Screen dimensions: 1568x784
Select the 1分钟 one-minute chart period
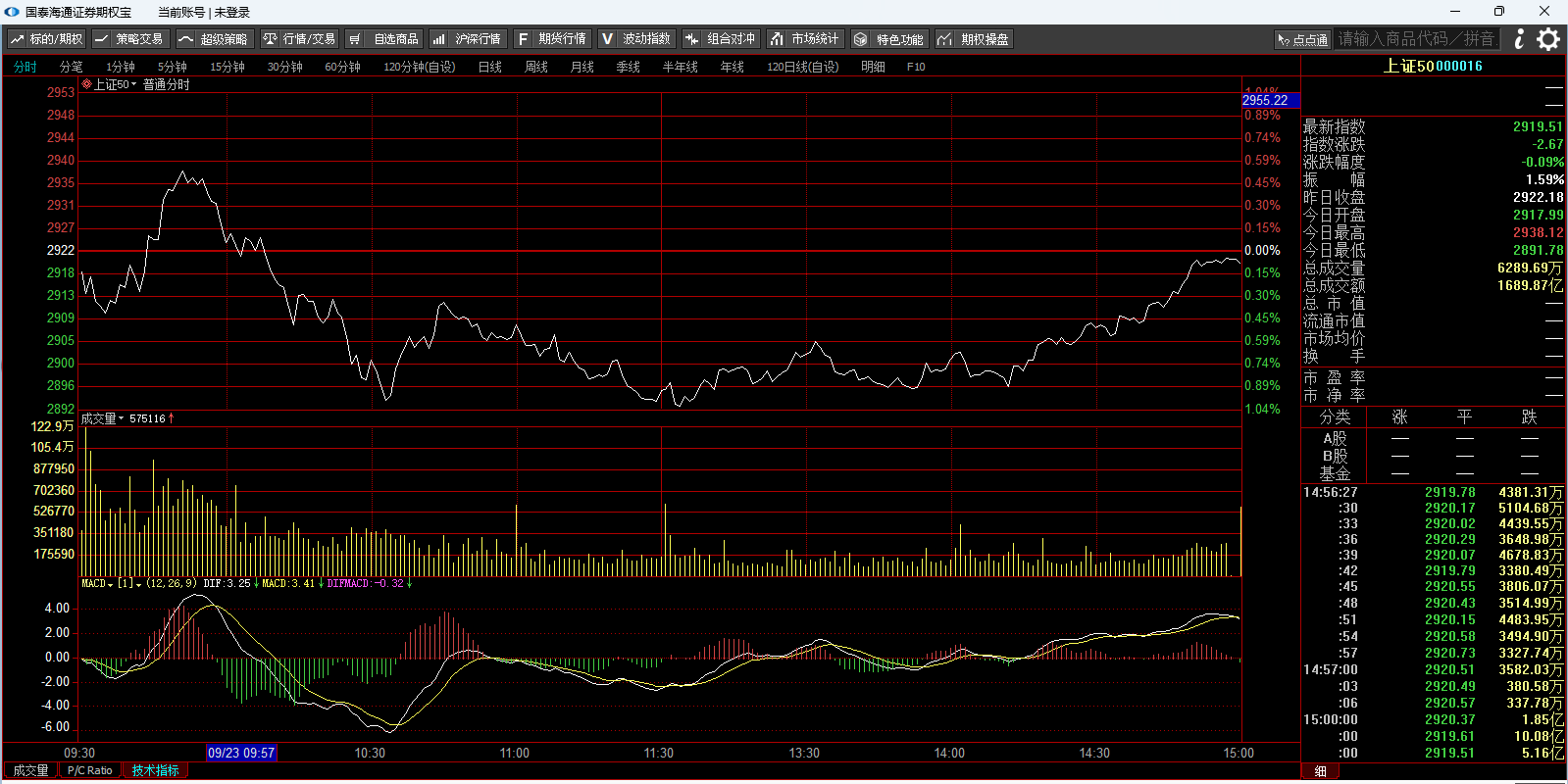(x=121, y=67)
